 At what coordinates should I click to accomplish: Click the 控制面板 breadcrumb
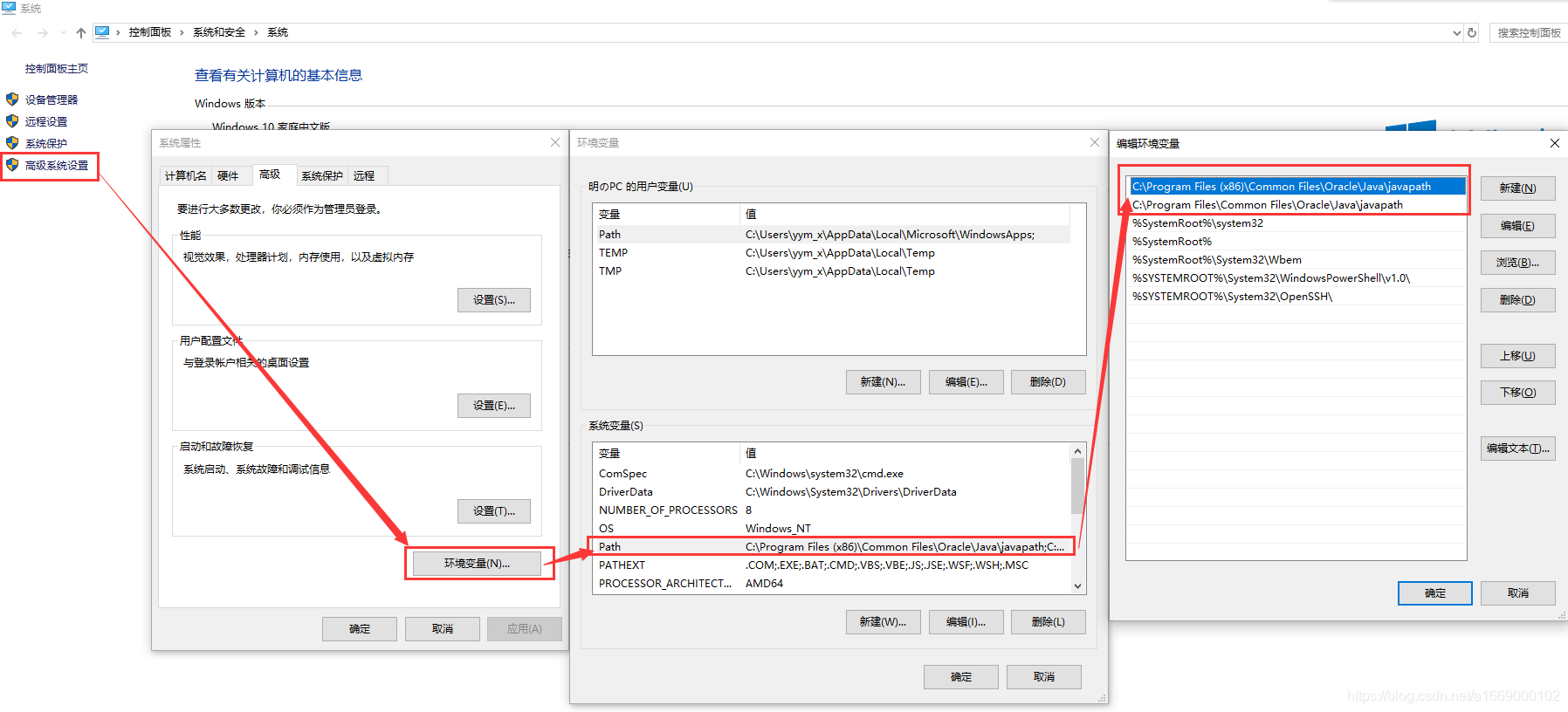coord(150,32)
